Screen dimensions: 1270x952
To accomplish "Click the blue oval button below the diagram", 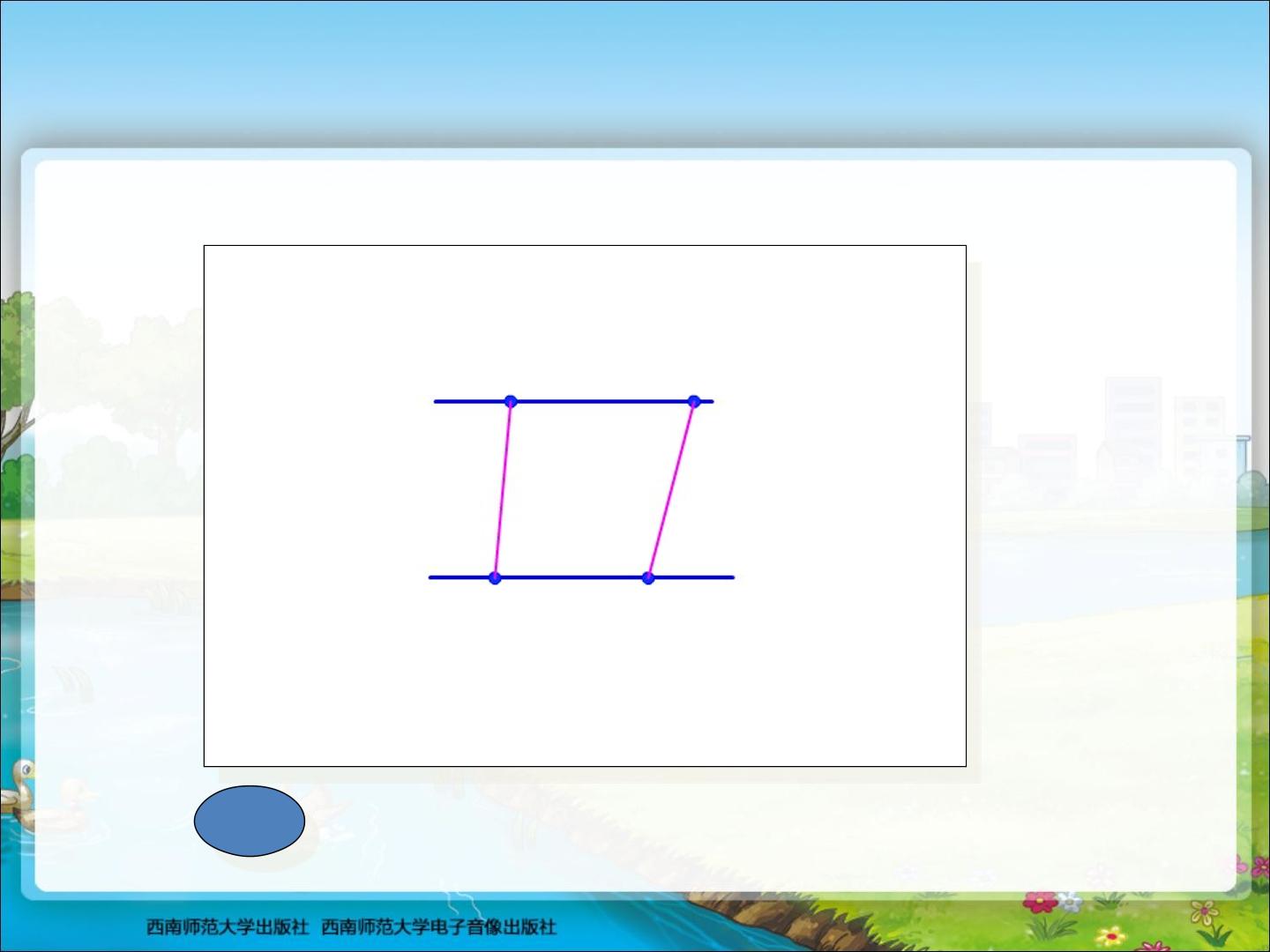I will [250, 821].
